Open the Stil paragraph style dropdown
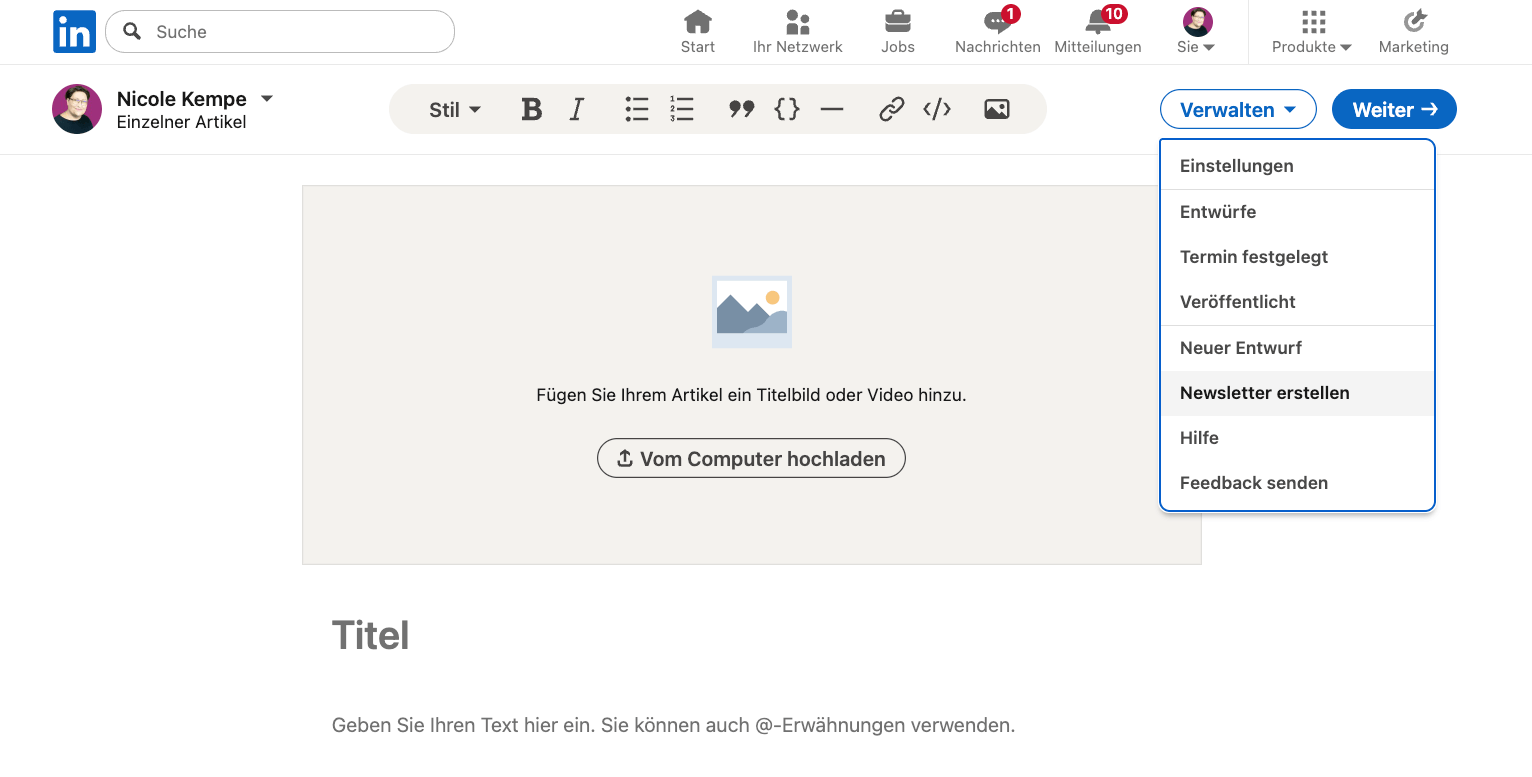The image size is (1532, 777). 453,109
